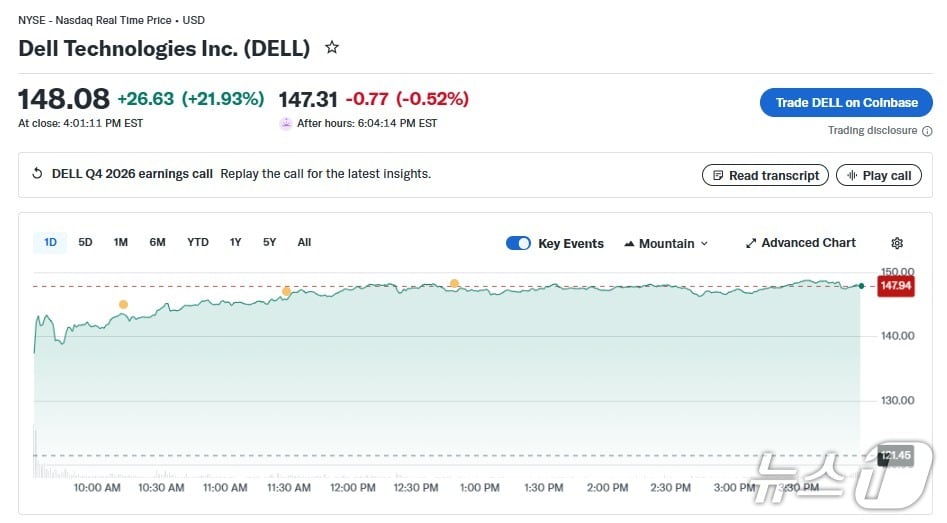The height and width of the screenshot is (523, 947).
Task: Click the refresh icon beside earnings call
Action: pyautogui.click(x=38, y=174)
